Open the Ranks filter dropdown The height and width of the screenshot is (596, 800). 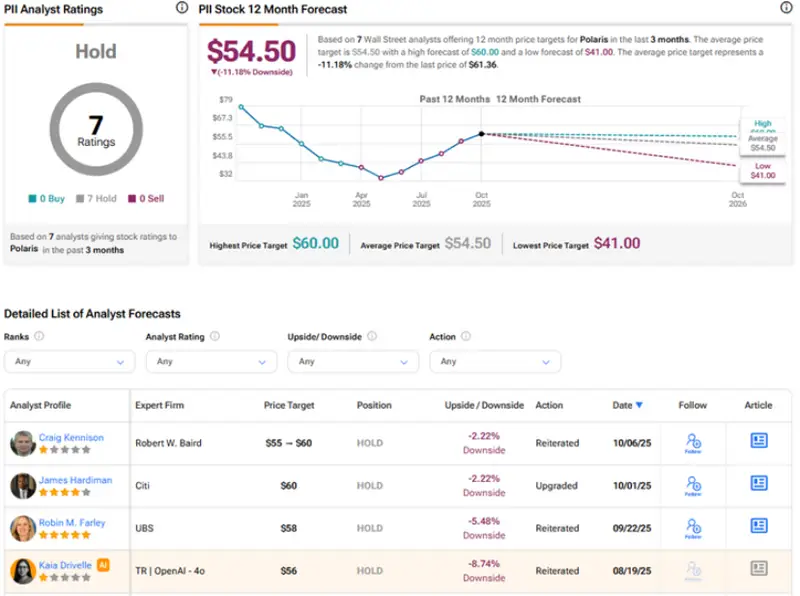[x=69, y=361]
